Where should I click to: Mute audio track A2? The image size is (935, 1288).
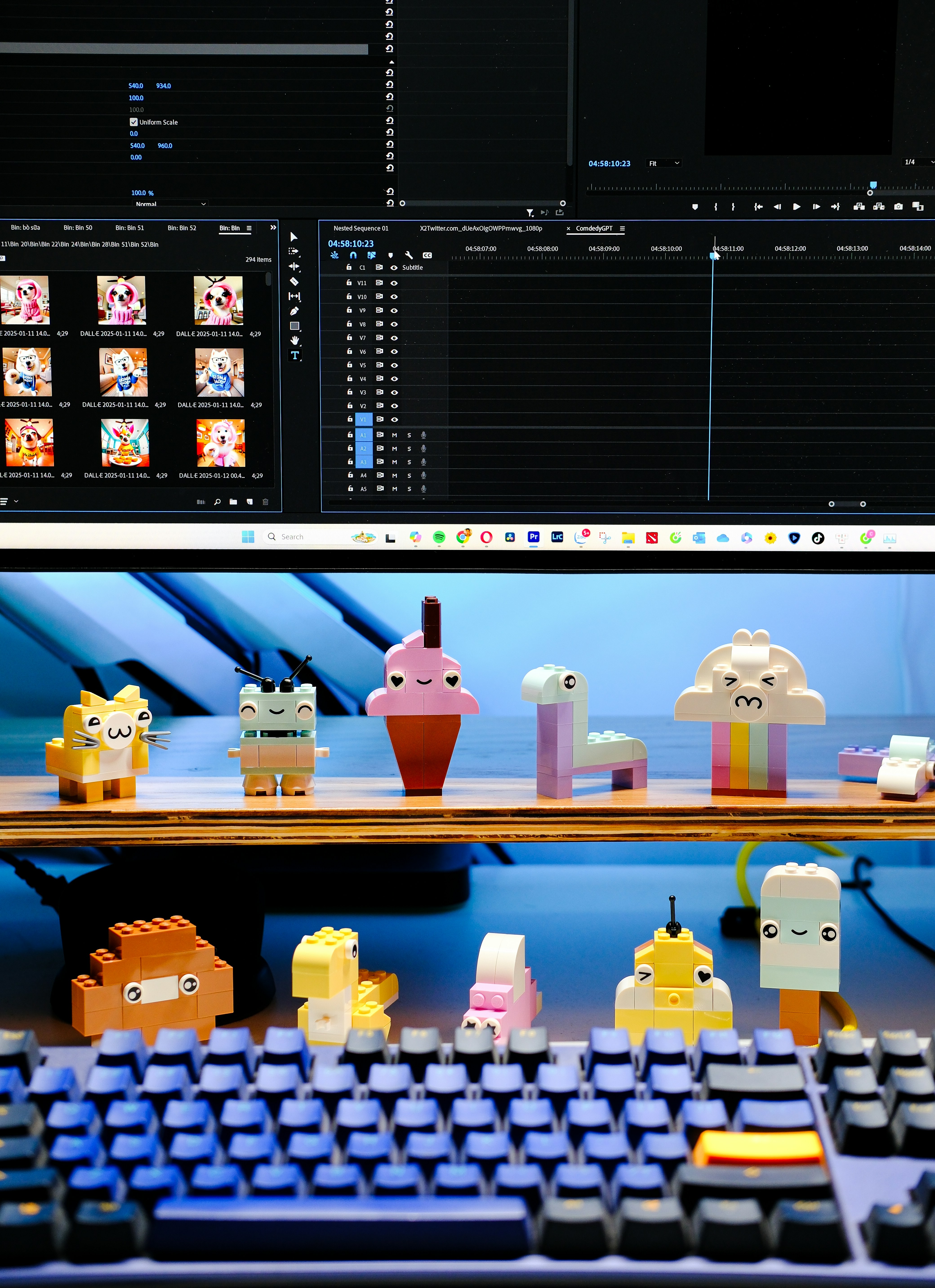pos(394,449)
